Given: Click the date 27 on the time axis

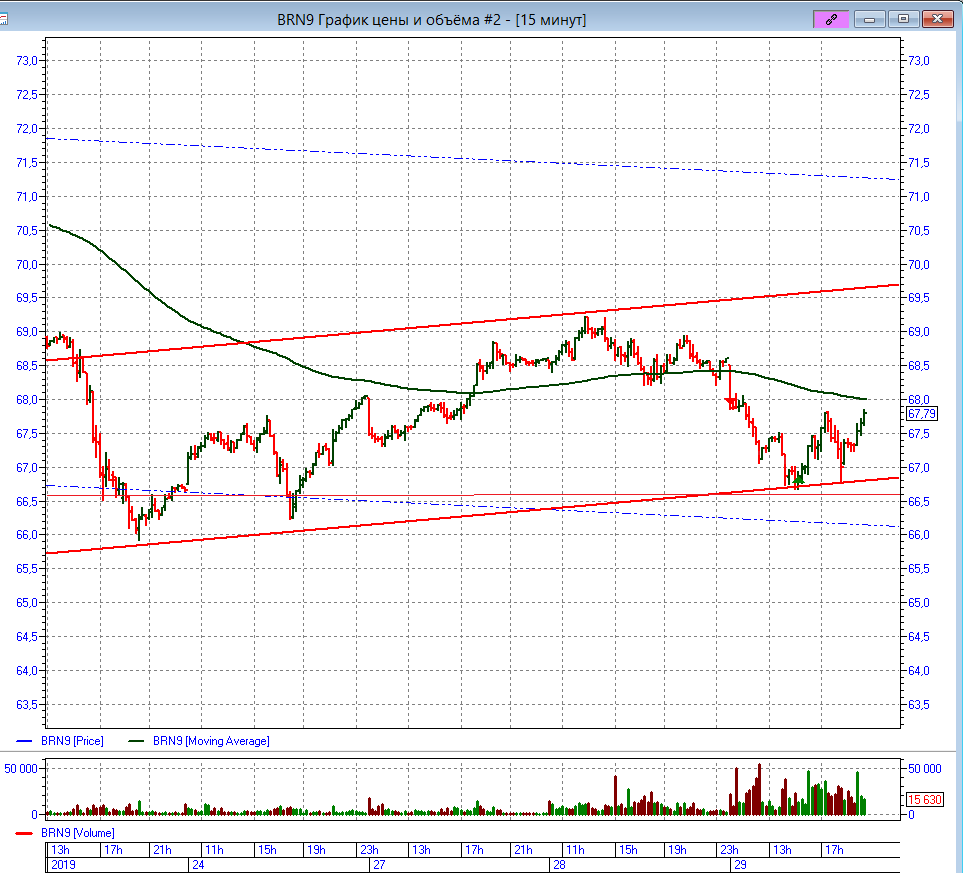Looking at the screenshot, I should (378, 864).
